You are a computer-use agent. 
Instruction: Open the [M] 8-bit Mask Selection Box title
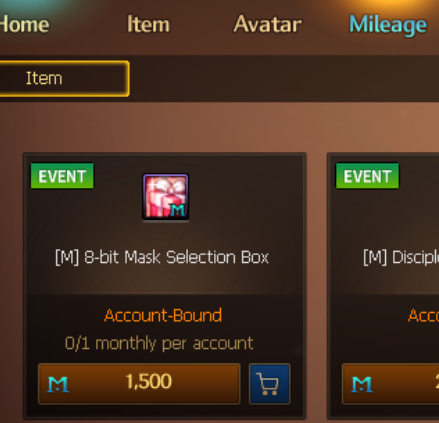pyautogui.click(x=162, y=257)
